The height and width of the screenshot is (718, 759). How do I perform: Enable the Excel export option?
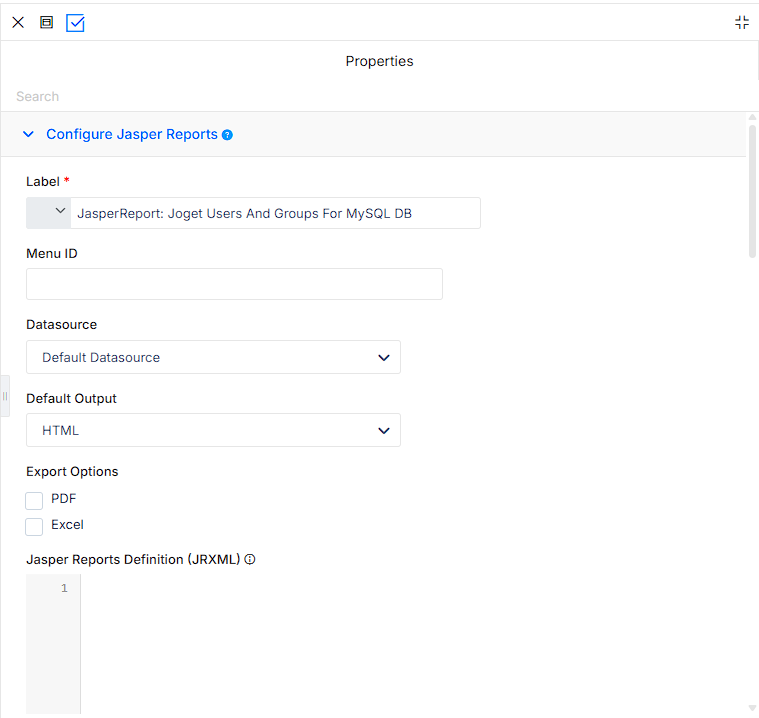point(34,527)
